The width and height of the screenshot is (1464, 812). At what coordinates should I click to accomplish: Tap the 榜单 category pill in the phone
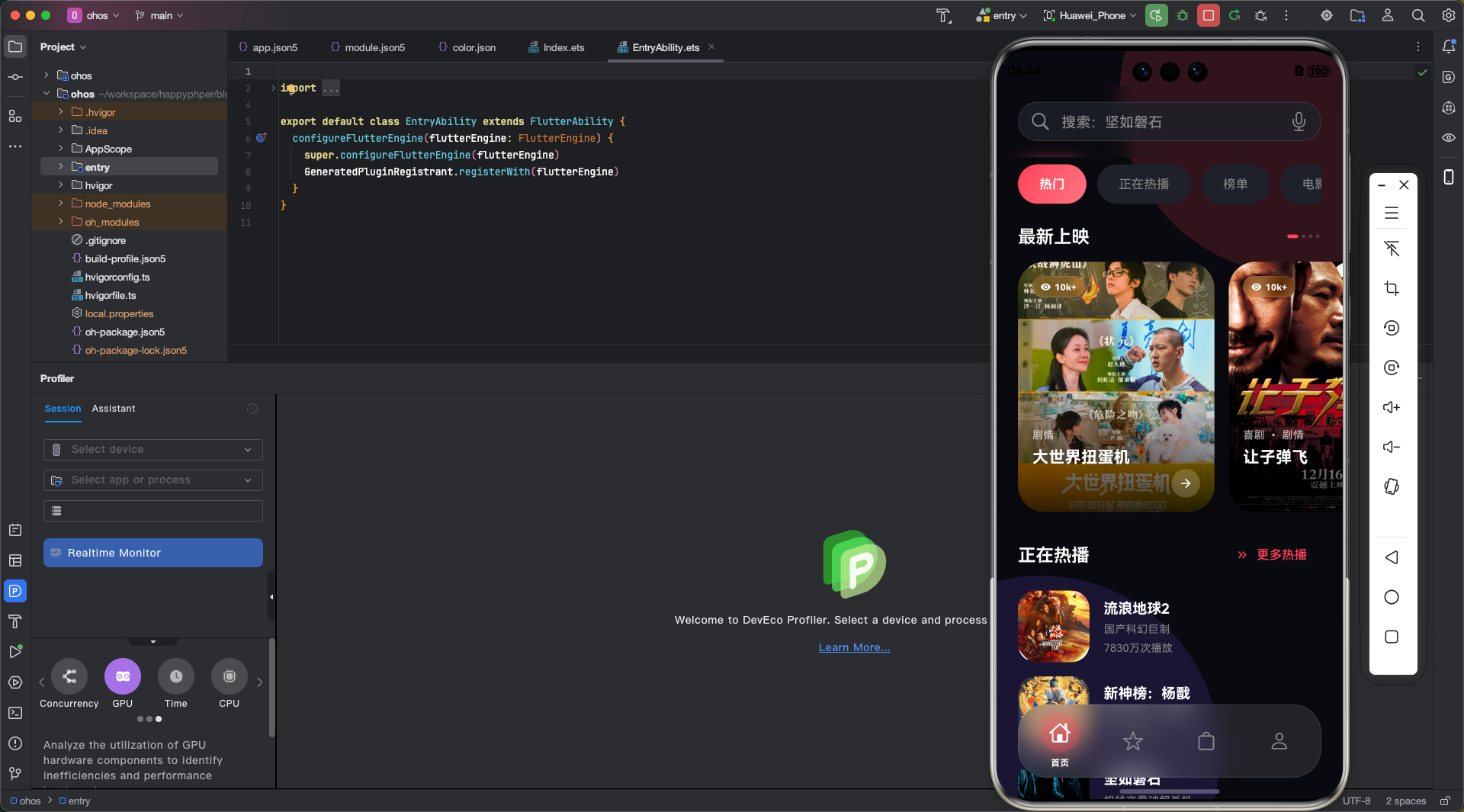click(x=1235, y=184)
